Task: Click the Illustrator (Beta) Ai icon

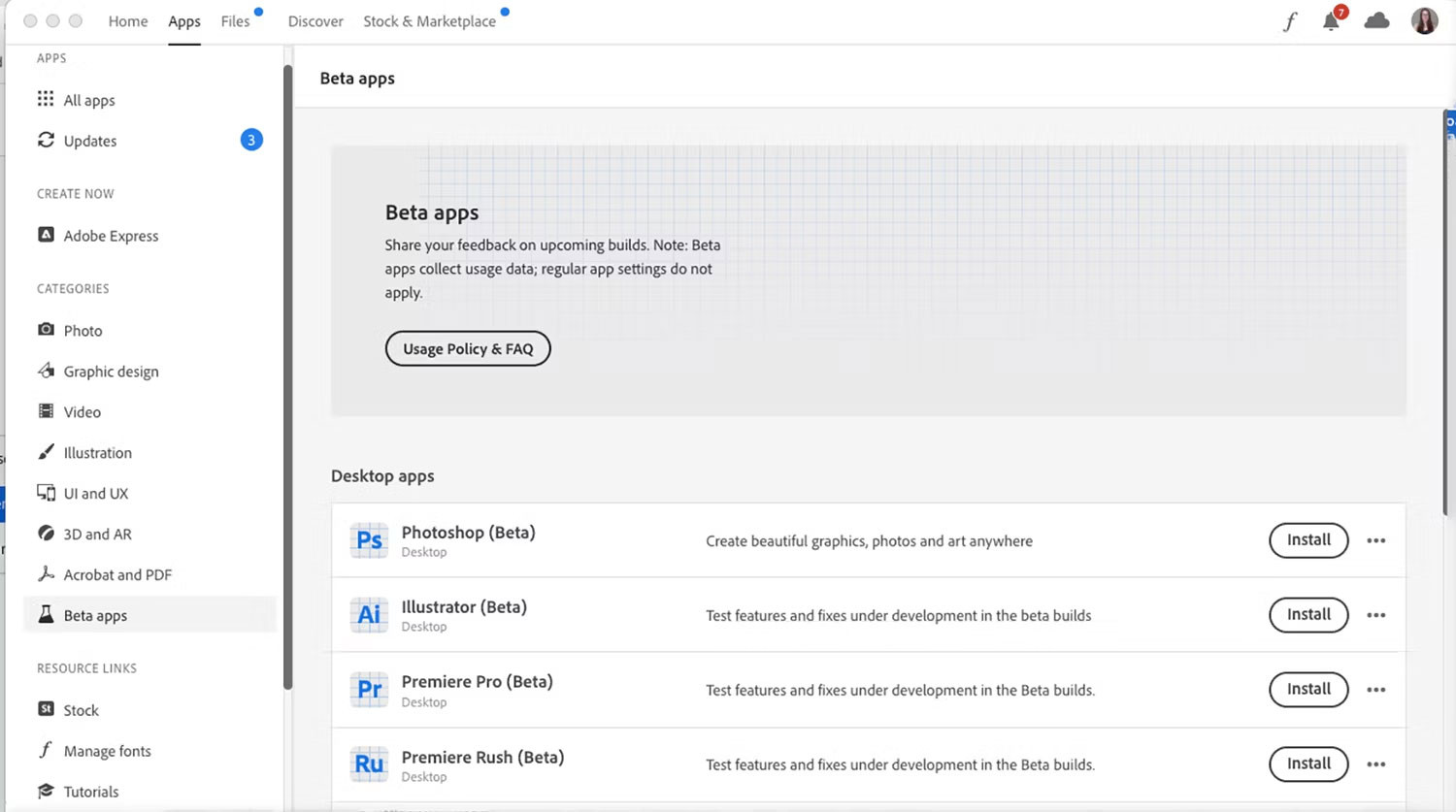Action: (369, 615)
